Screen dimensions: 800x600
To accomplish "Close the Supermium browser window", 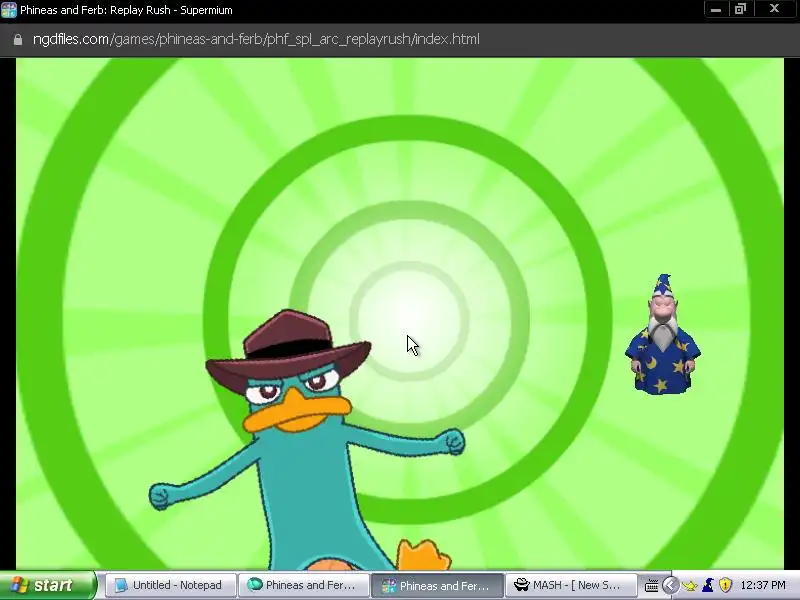I will [x=774, y=9].
